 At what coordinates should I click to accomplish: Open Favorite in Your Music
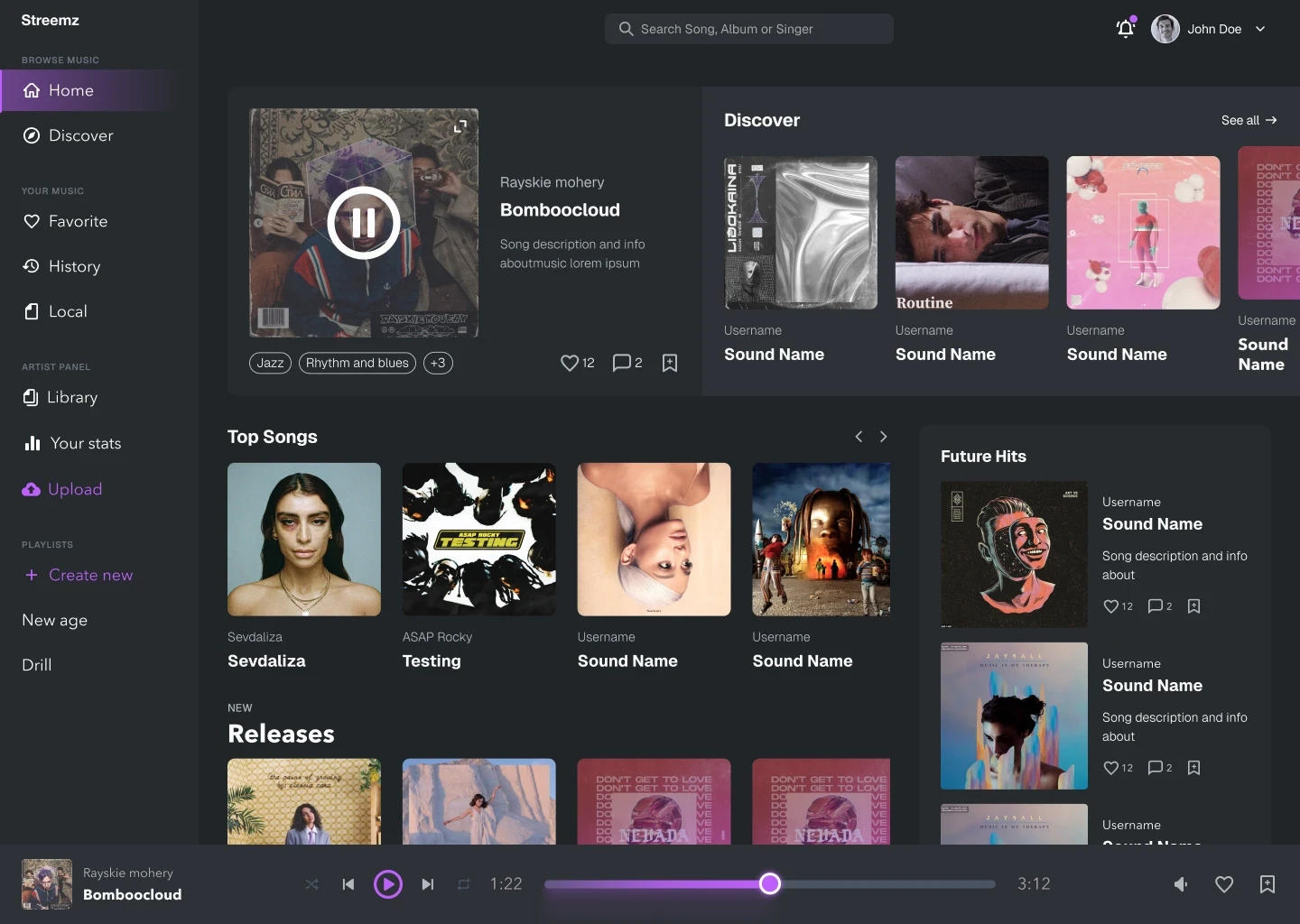pyautogui.click(x=65, y=221)
